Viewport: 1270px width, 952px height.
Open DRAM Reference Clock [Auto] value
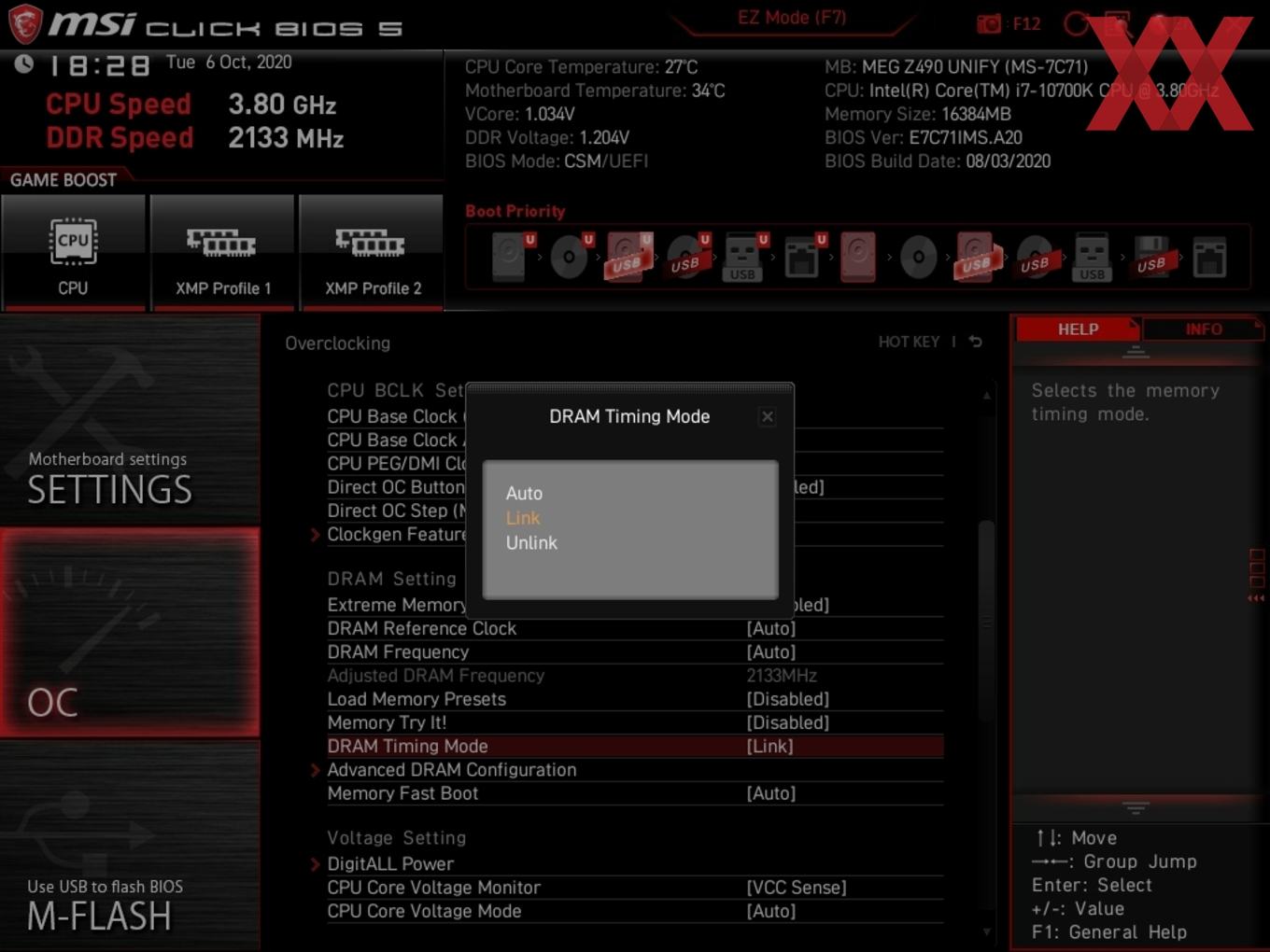point(771,629)
